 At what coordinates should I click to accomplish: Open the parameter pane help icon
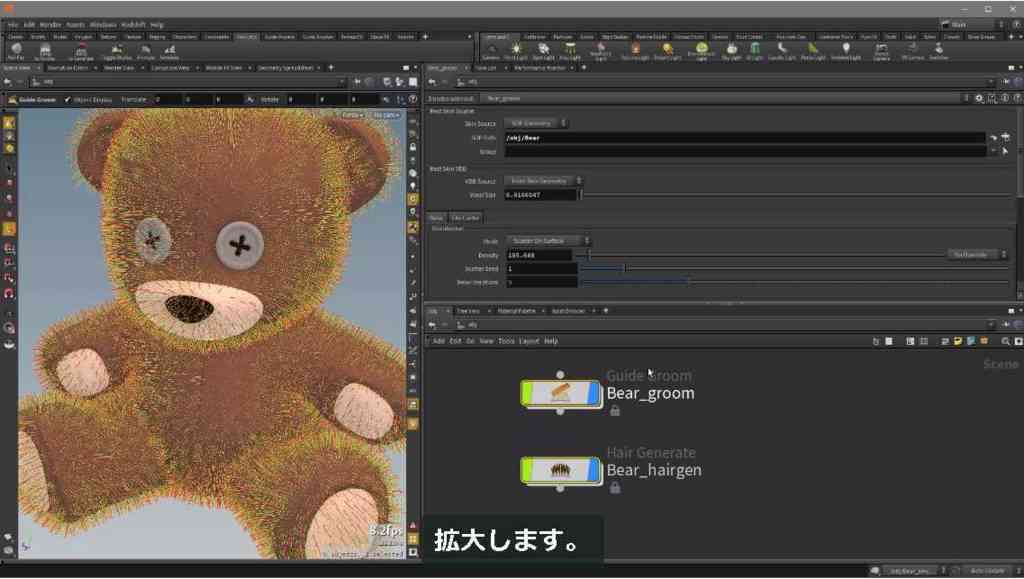[x=1017, y=99]
